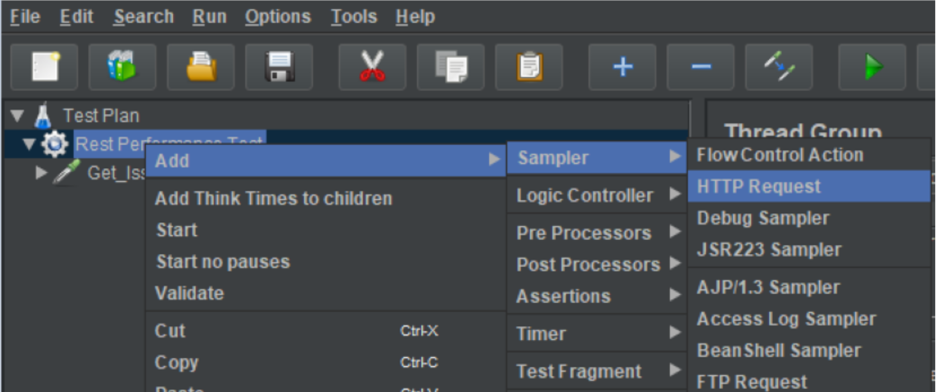
Task: Click the Open folder toolbar icon
Action: [x=201, y=67]
